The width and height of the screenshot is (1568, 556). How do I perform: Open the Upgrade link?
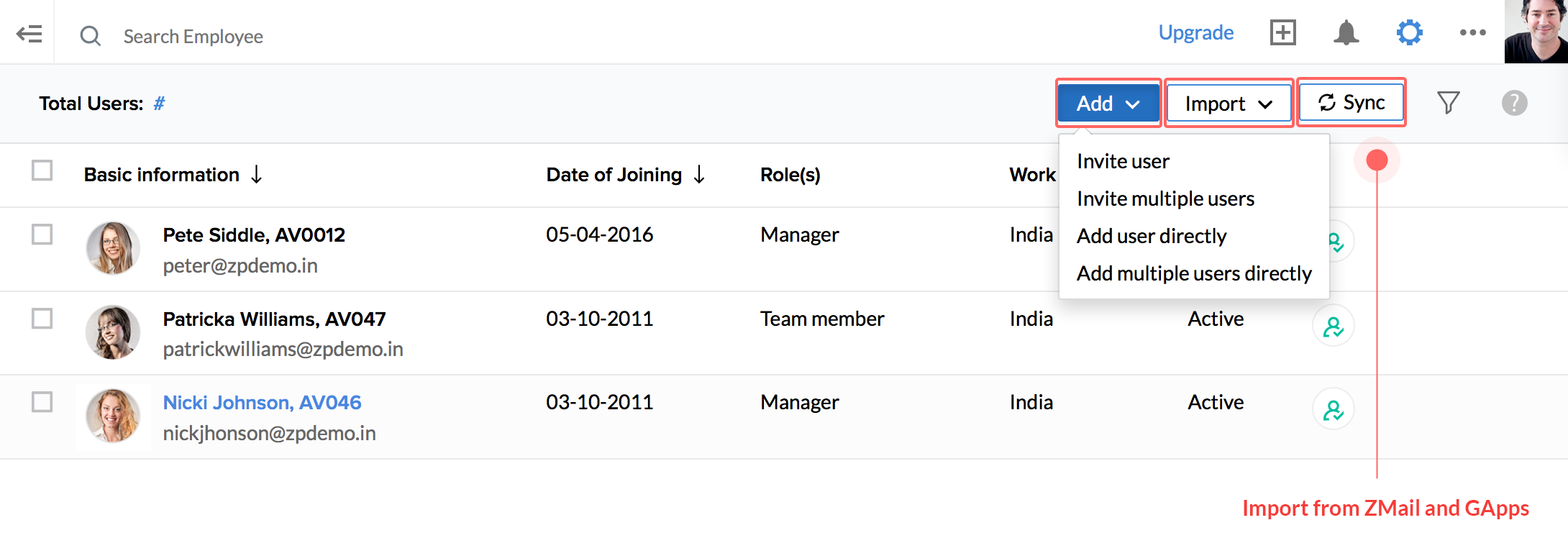pos(1195,32)
